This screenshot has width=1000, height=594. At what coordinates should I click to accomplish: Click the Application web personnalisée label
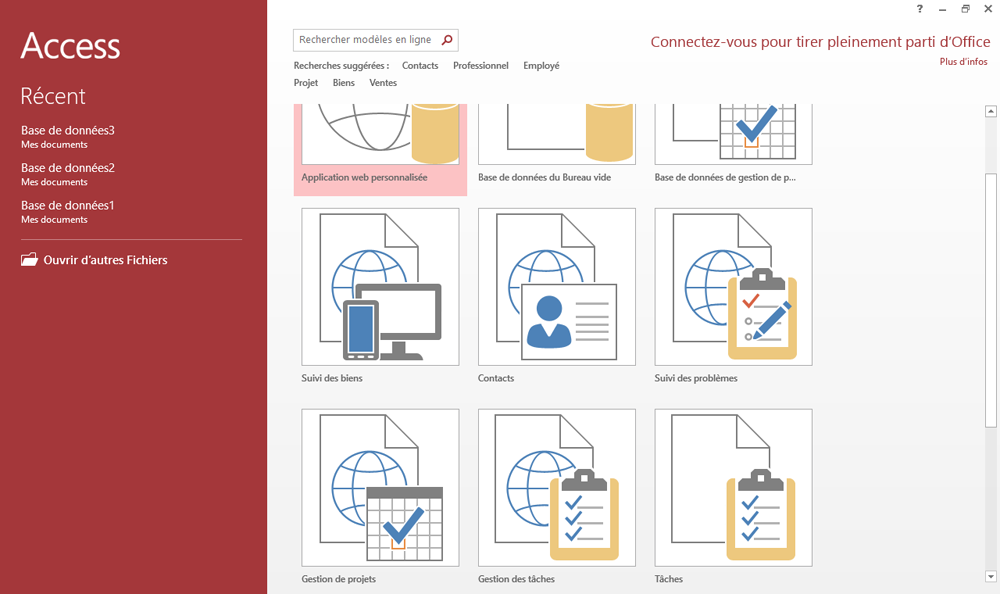pos(364,177)
